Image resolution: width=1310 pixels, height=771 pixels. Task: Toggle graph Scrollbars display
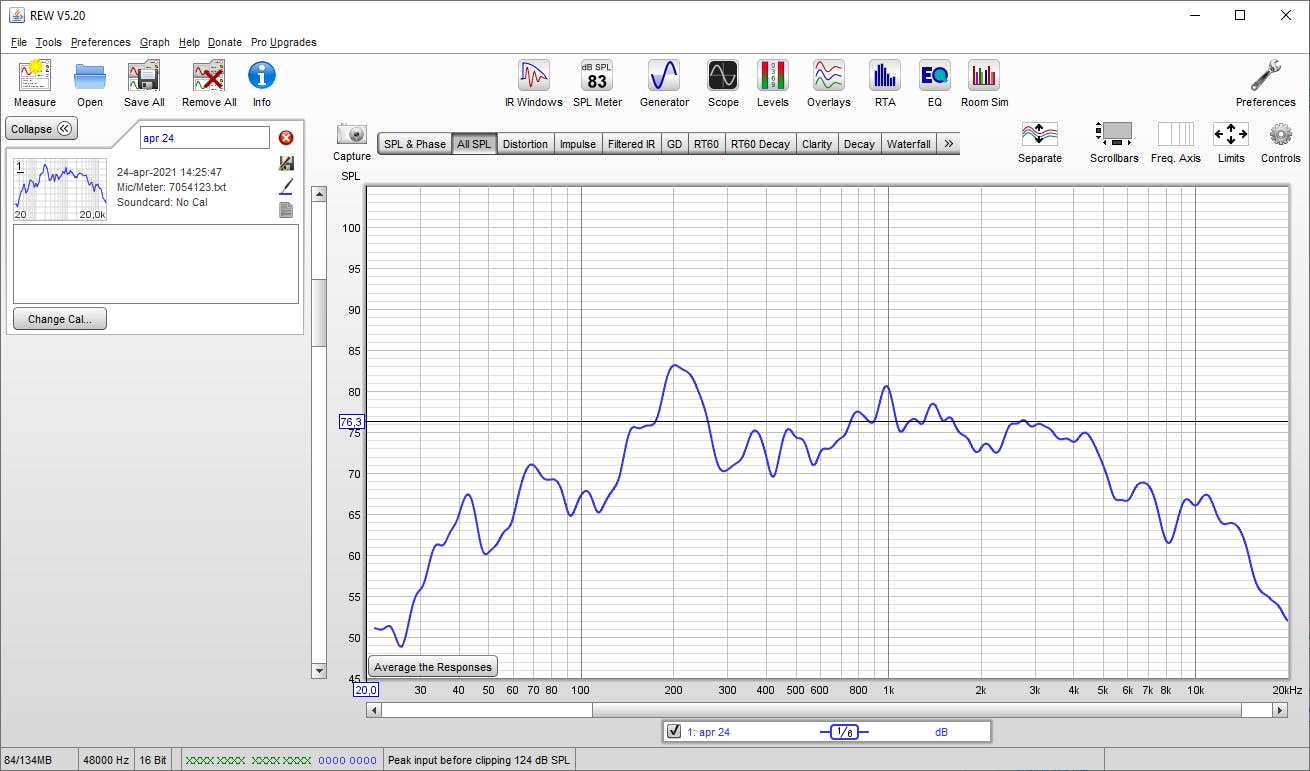point(1114,135)
